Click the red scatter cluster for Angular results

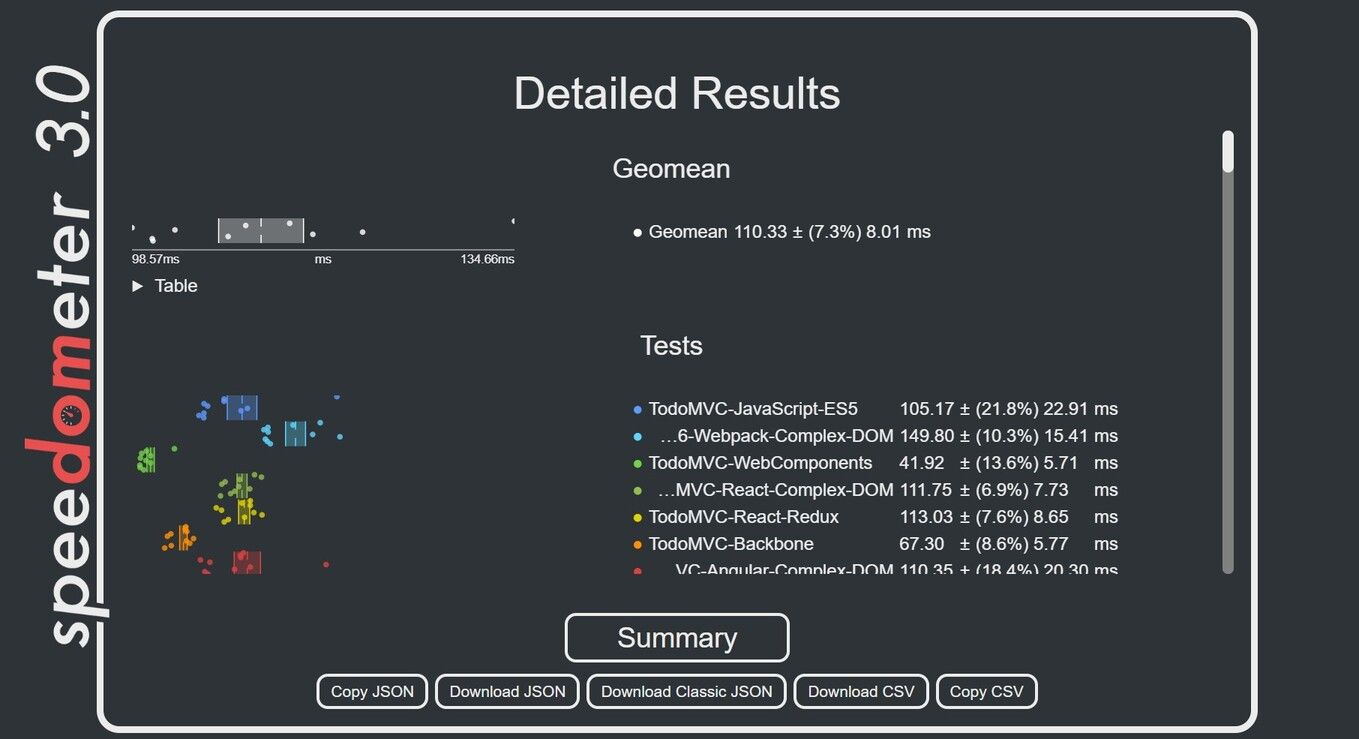tap(245, 562)
